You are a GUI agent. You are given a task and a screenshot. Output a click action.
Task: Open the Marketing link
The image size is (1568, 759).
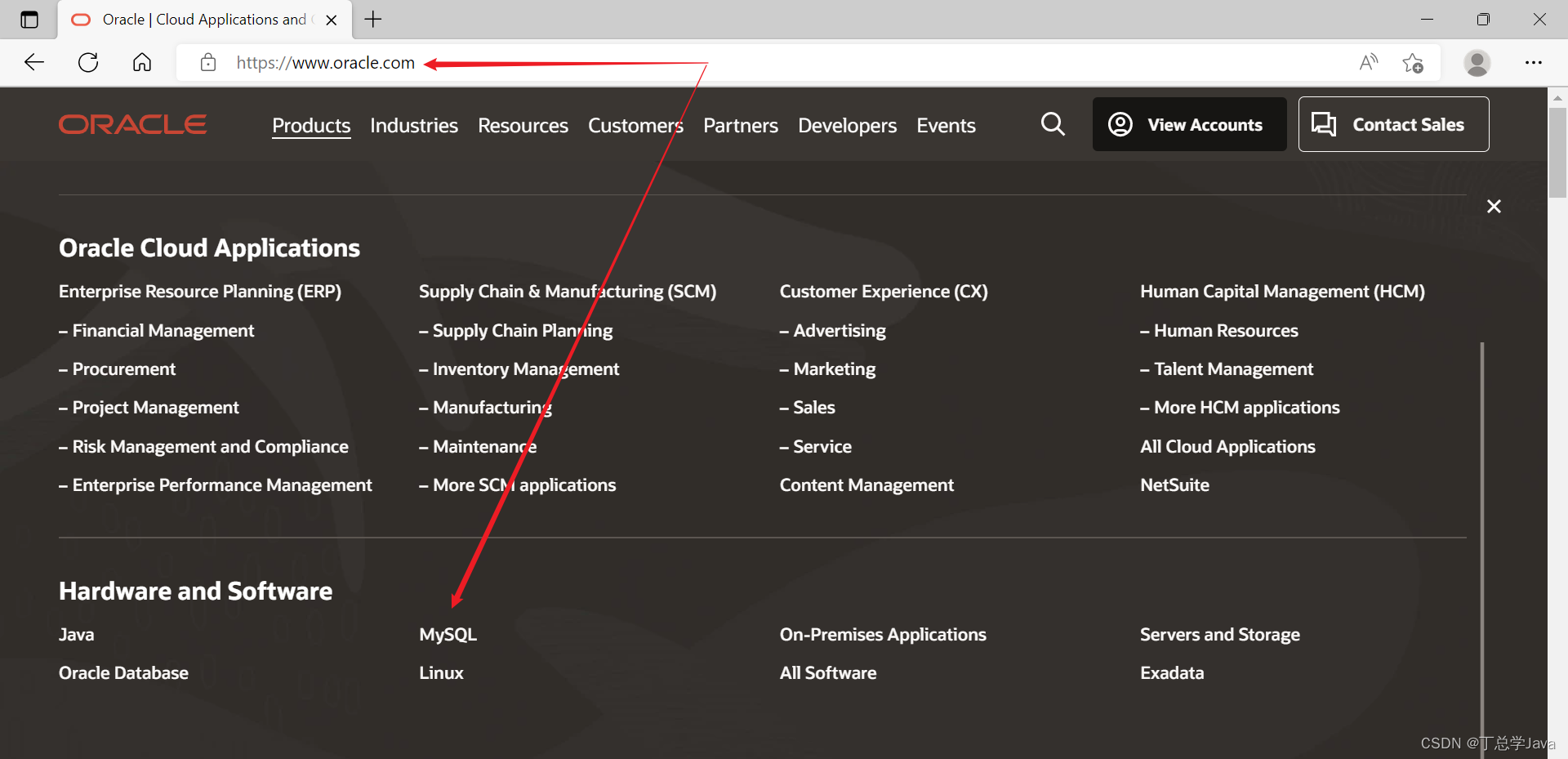pos(827,369)
